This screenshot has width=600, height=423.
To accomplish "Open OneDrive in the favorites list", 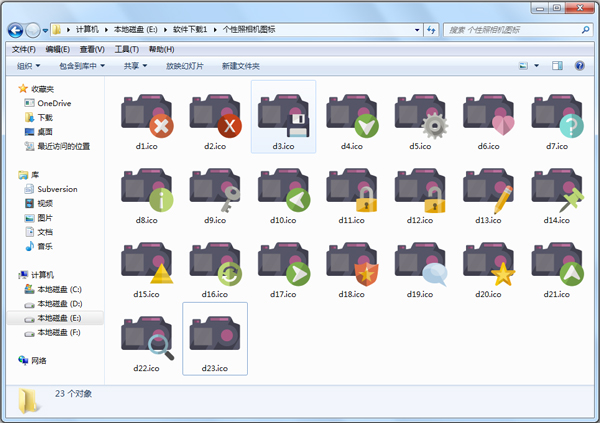I will [56, 103].
